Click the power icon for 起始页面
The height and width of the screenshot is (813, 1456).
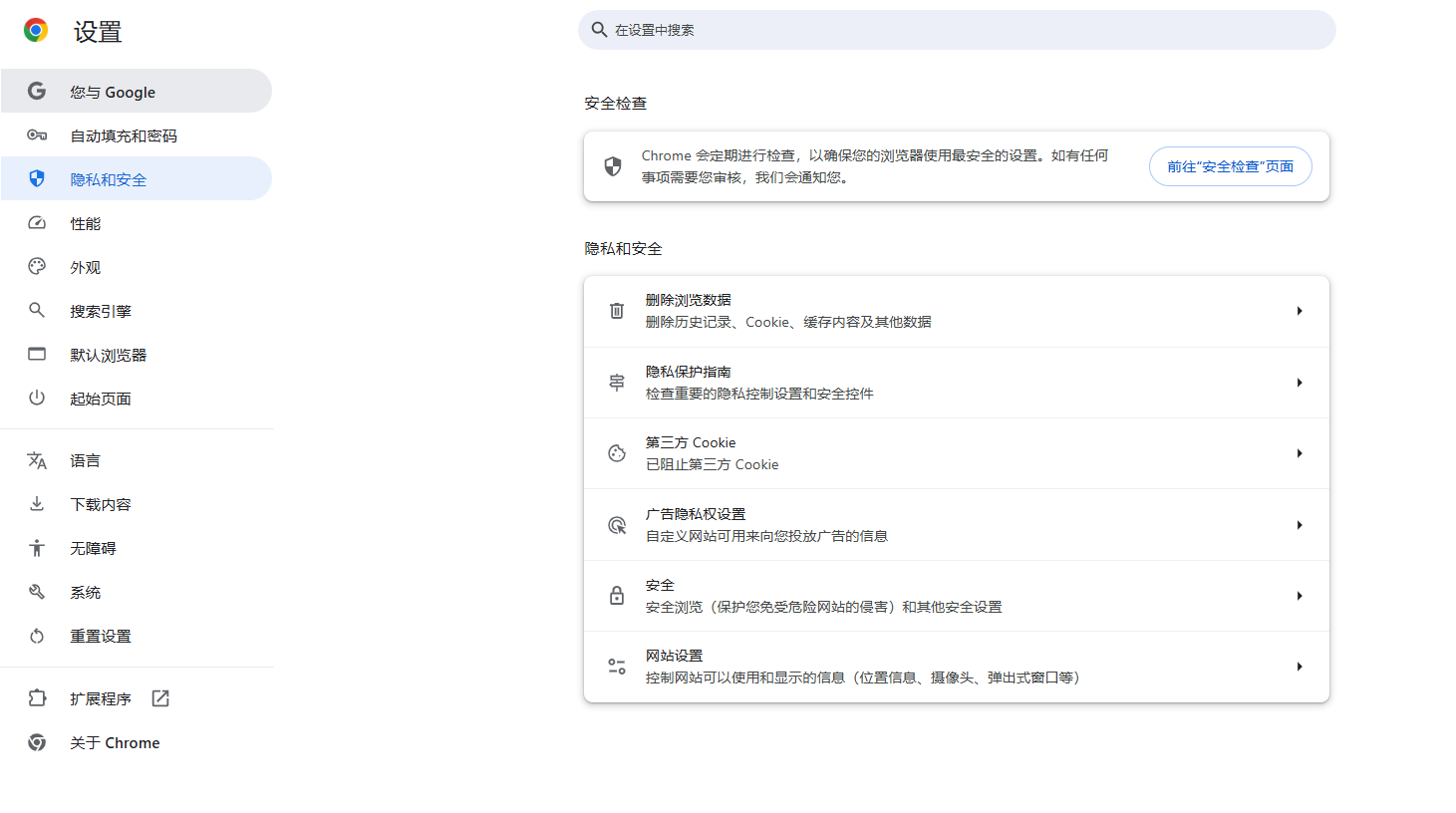[37, 398]
